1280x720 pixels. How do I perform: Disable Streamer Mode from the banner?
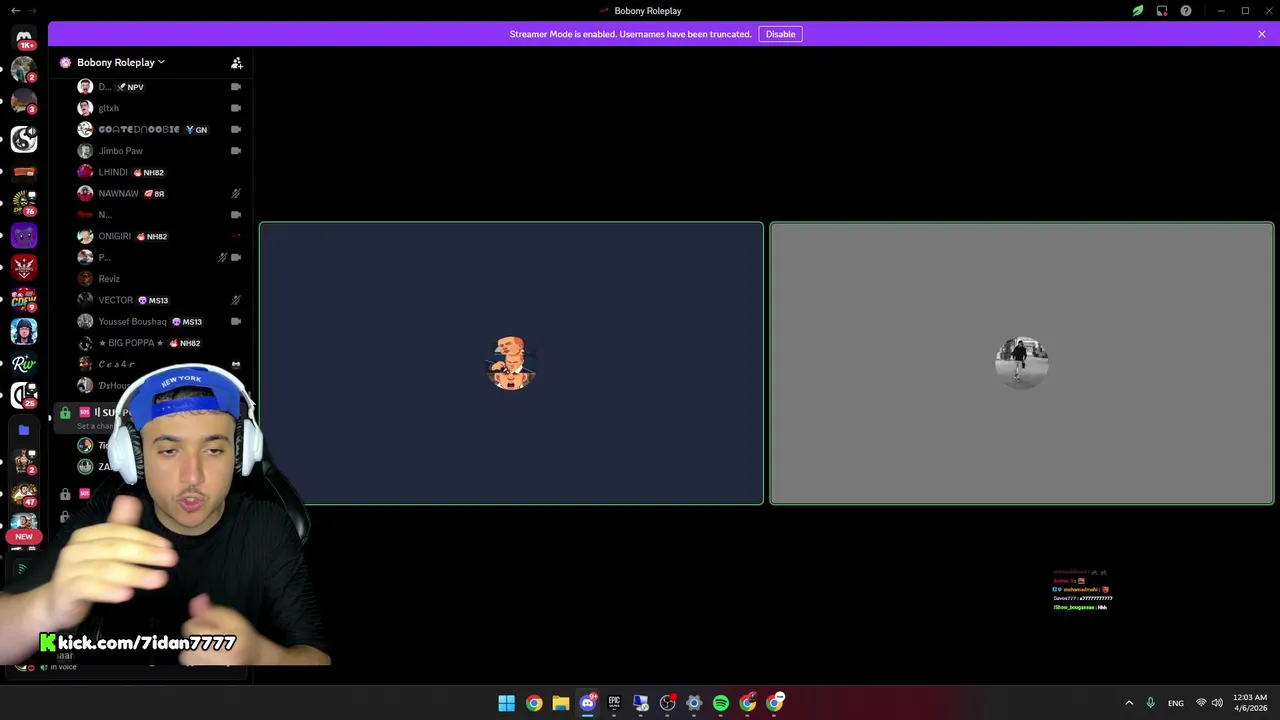[780, 34]
